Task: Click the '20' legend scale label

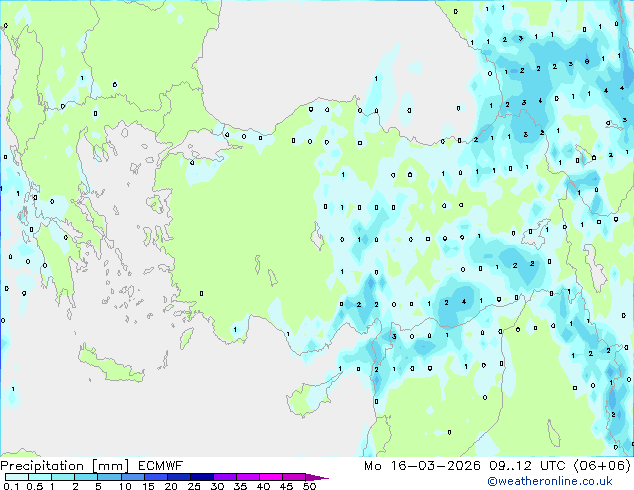Action: [171, 486]
